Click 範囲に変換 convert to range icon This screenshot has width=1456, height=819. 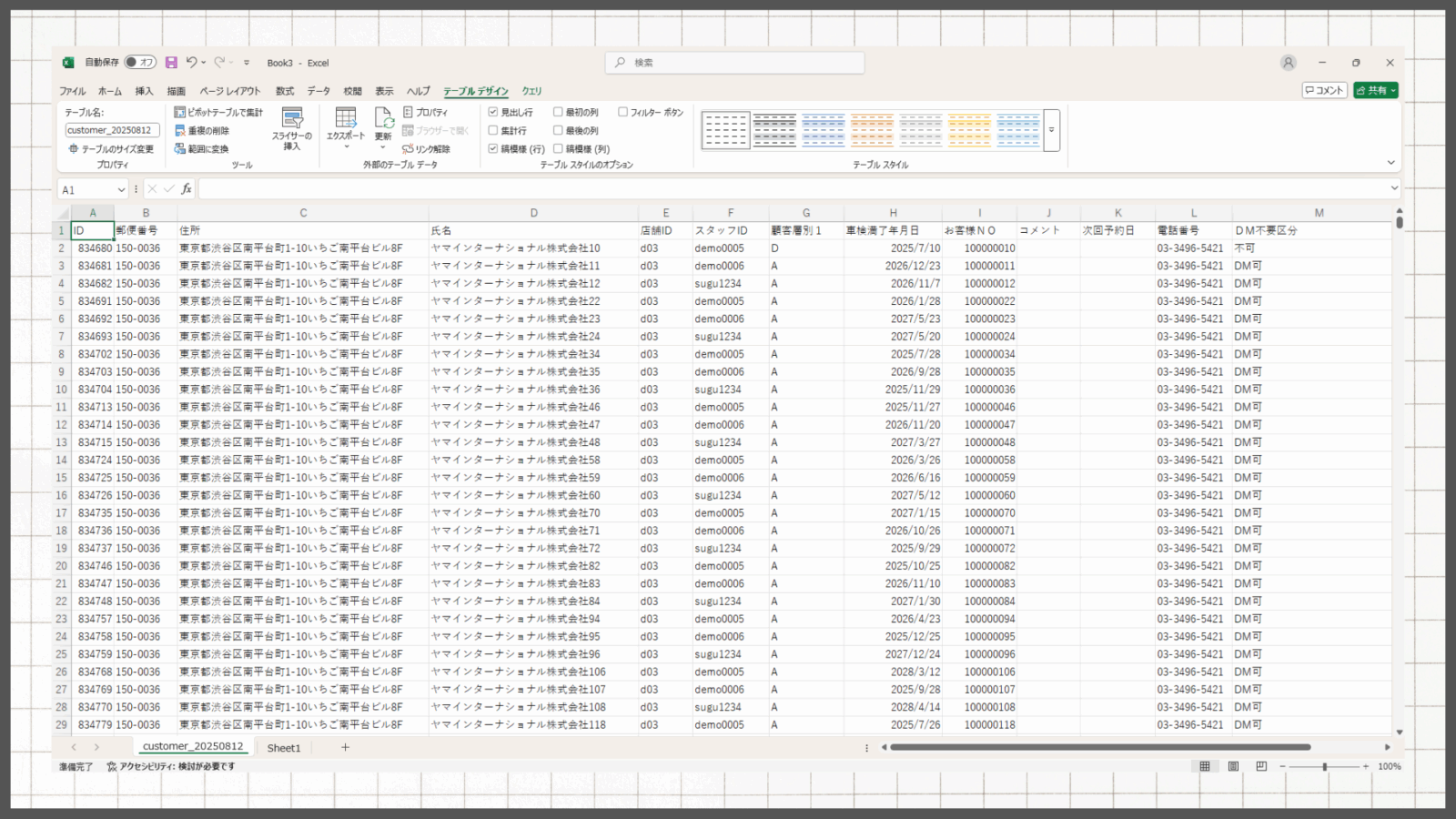coord(180,148)
